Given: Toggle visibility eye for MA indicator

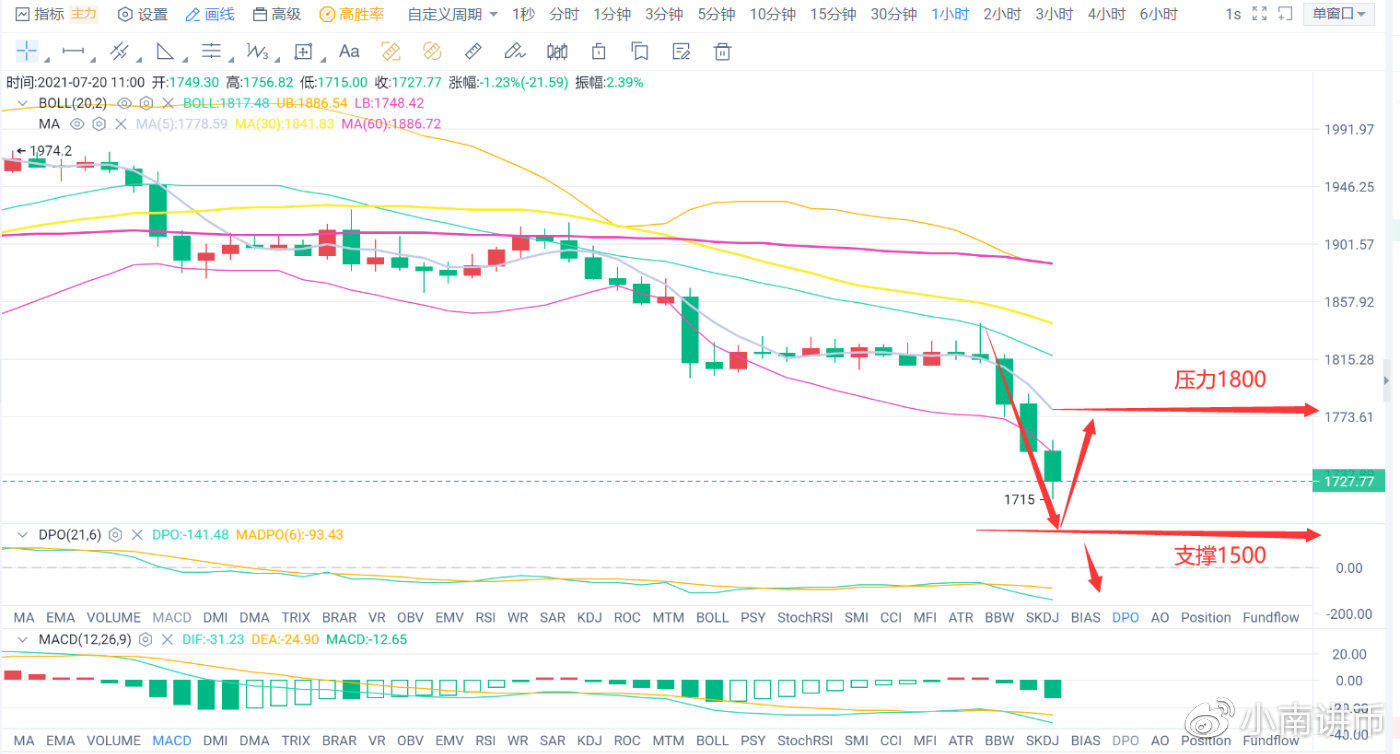Looking at the screenshot, I should point(75,124).
